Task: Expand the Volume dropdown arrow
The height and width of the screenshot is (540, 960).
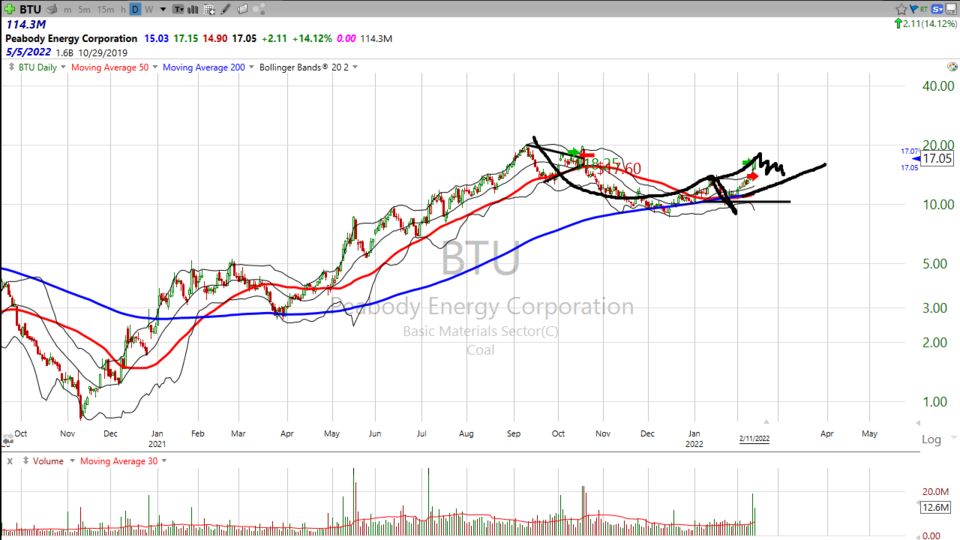Action: tap(72, 461)
